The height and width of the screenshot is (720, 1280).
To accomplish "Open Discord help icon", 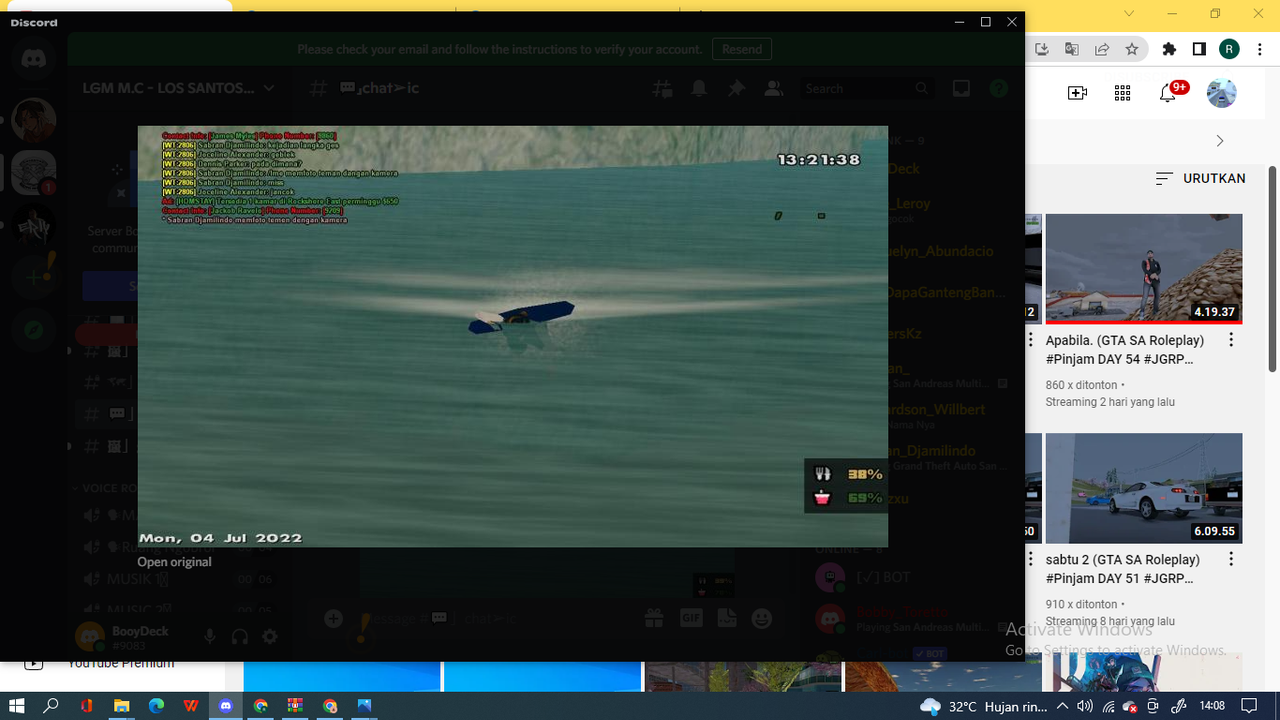I will (x=998, y=88).
